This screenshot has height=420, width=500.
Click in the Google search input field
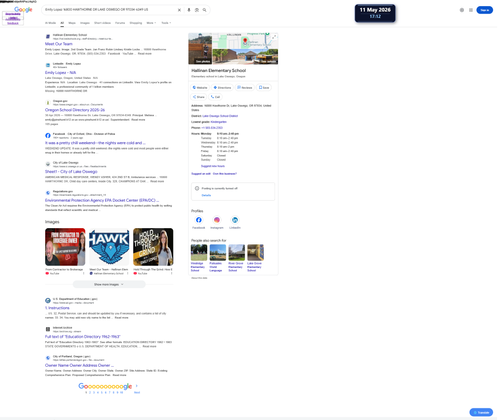click(x=110, y=10)
